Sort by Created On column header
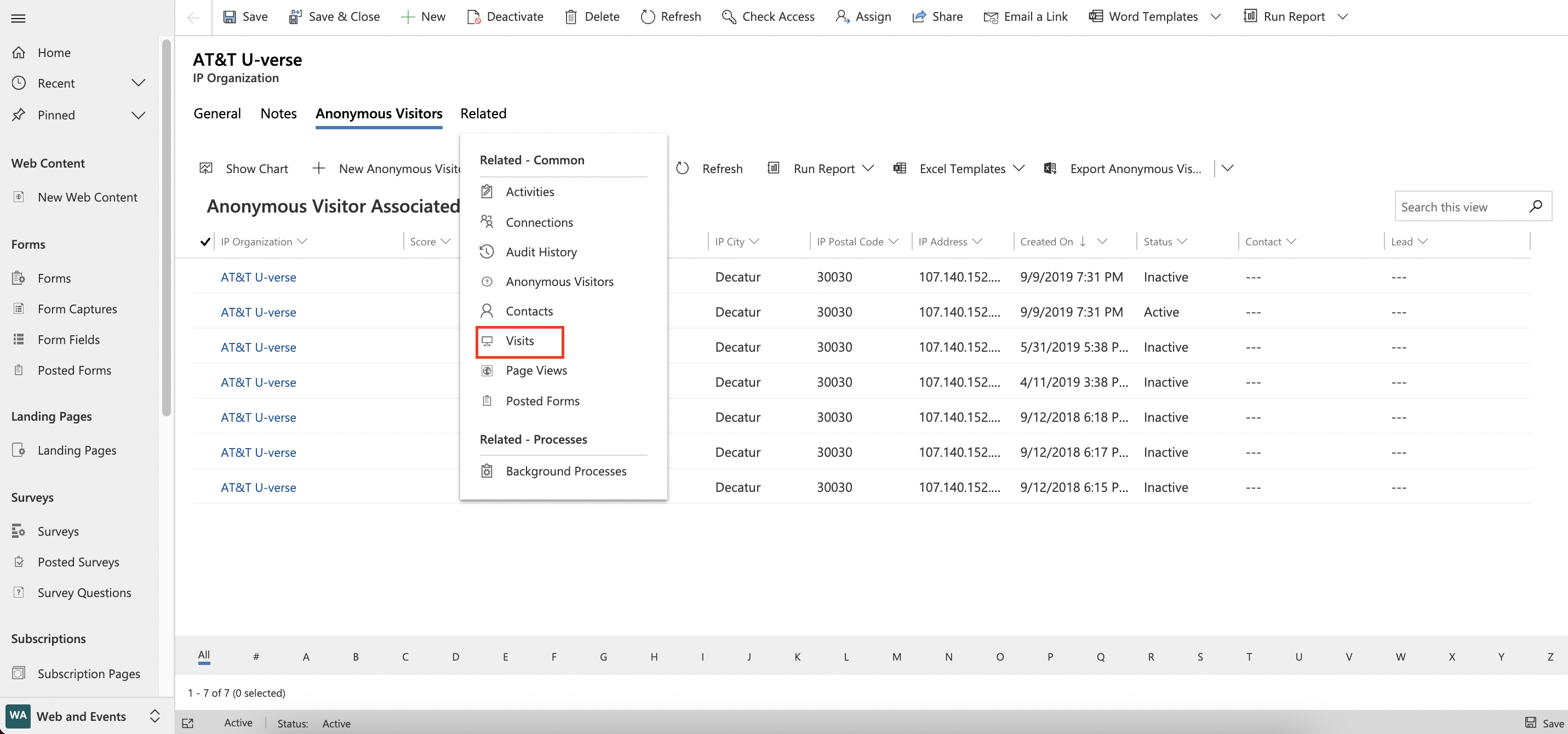The height and width of the screenshot is (734, 1568). [x=1046, y=242]
